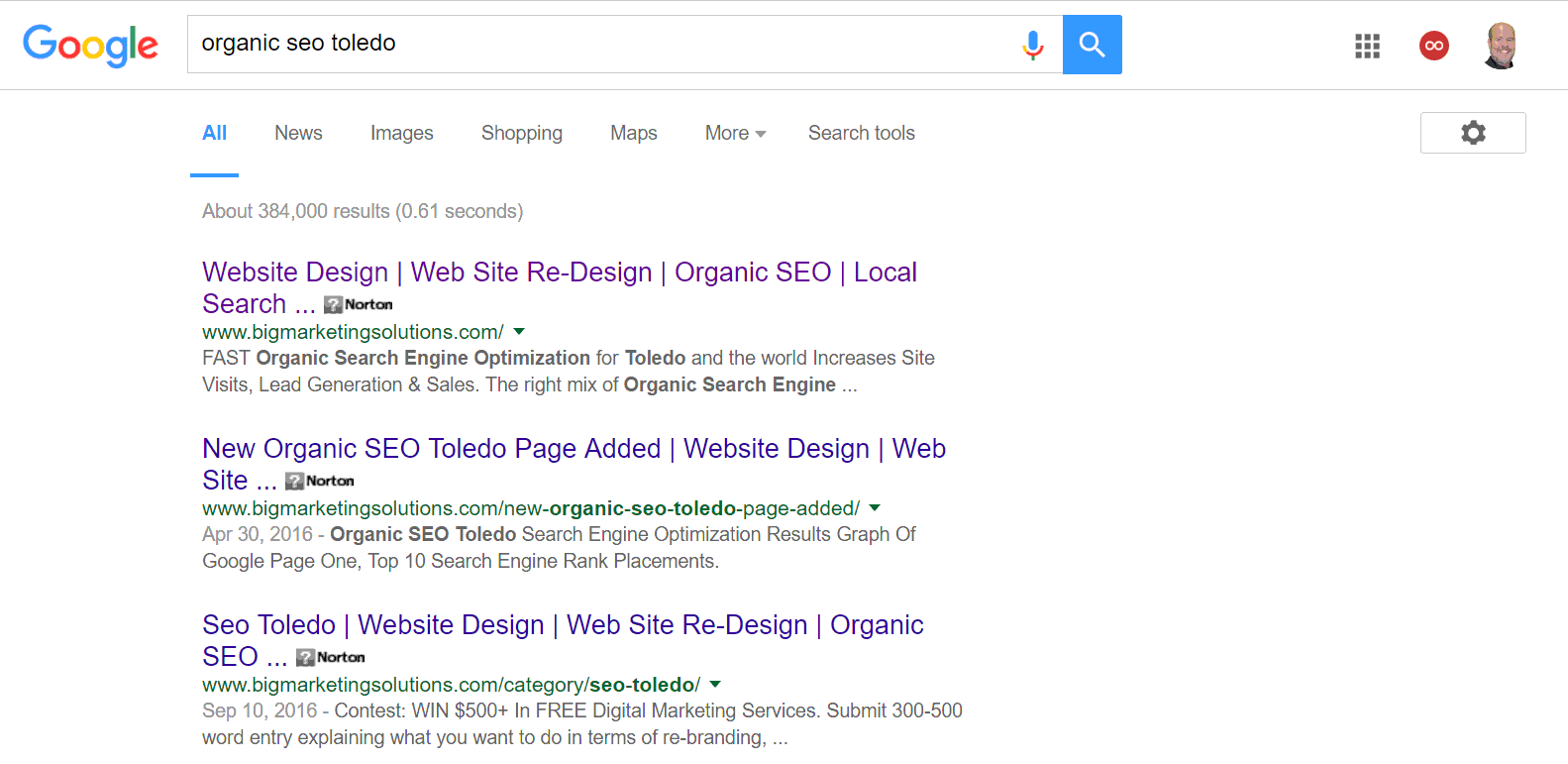The image size is (1568, 764).
Task: Expand arrow next to bigmarketingsolutions.com/ URL
Action: [519, 332]
